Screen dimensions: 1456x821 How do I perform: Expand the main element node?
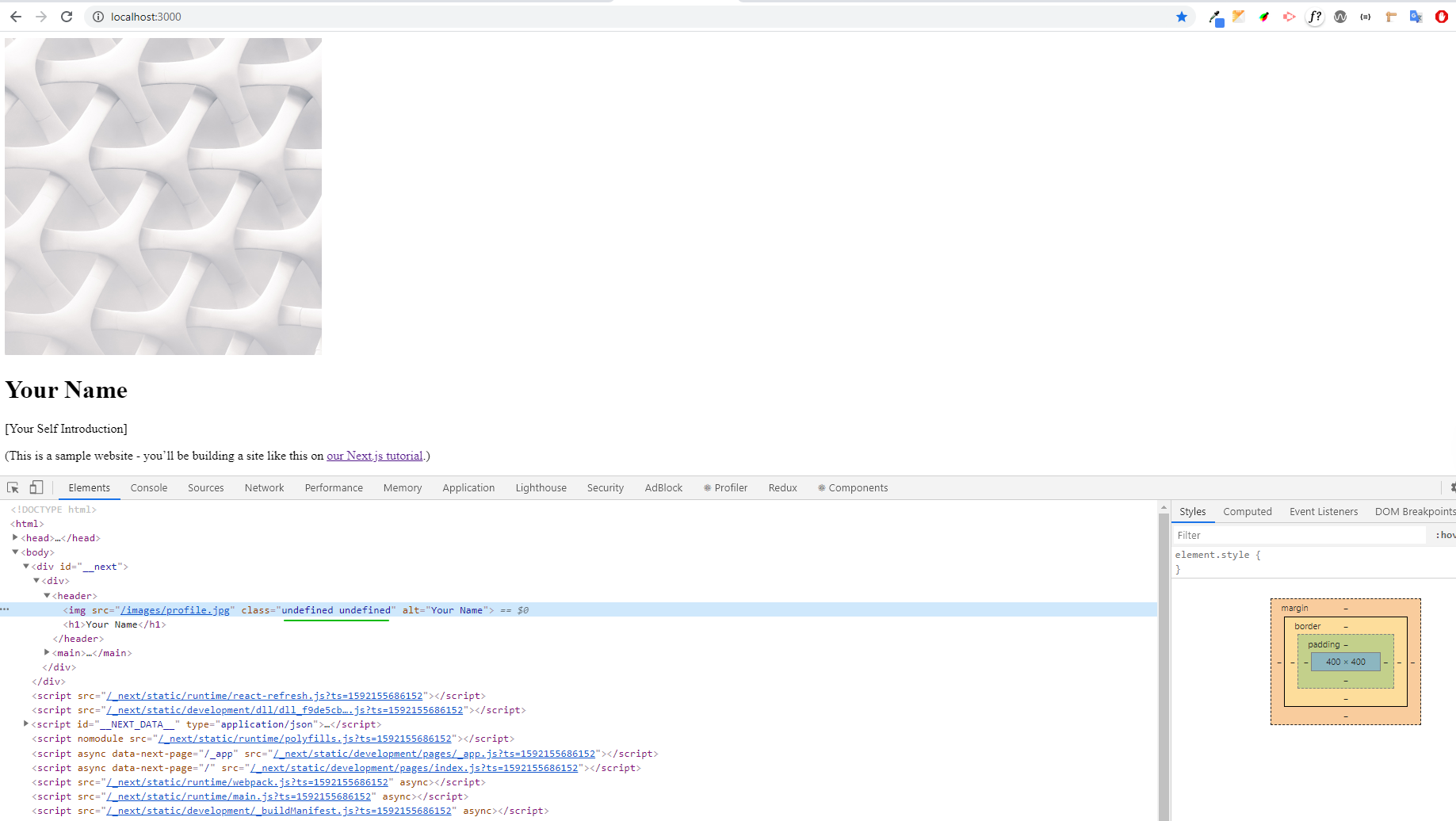click(x=47, y=652)
